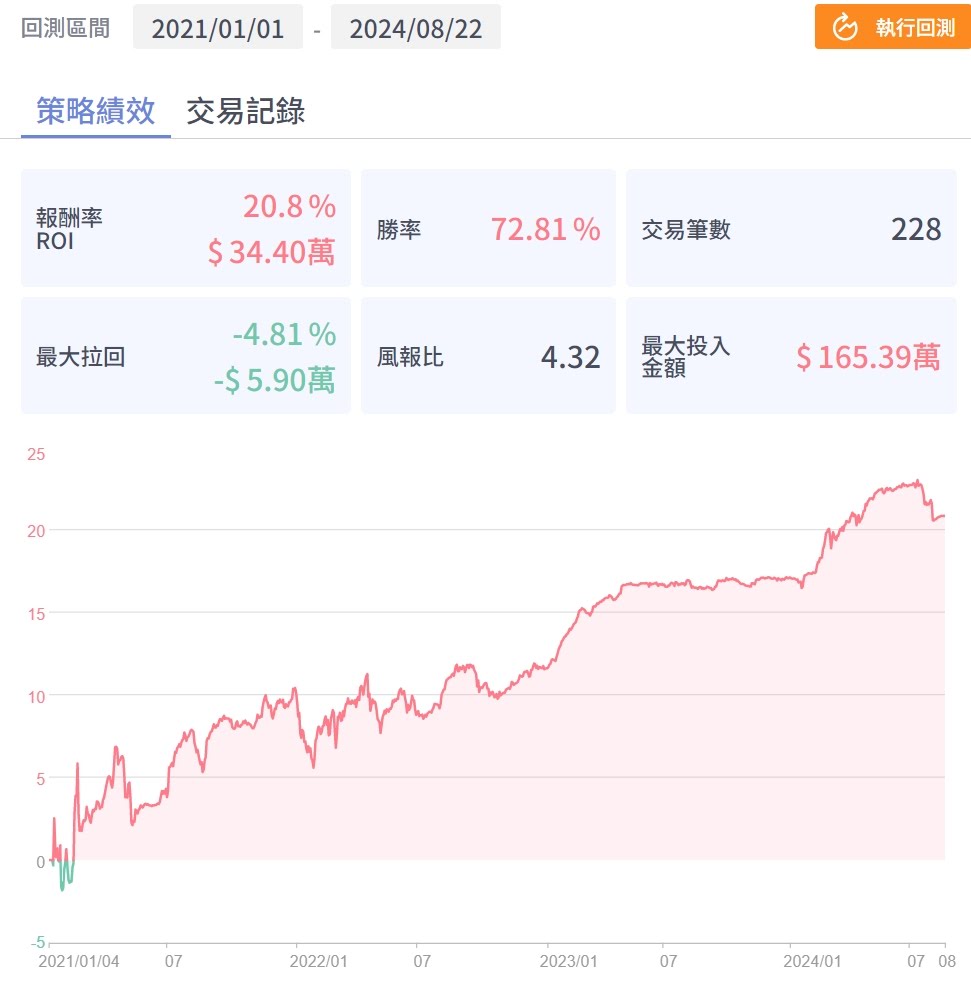Click the start date field 2021/01/01
Screen dimensions: 971x993
tap(218, 28)
